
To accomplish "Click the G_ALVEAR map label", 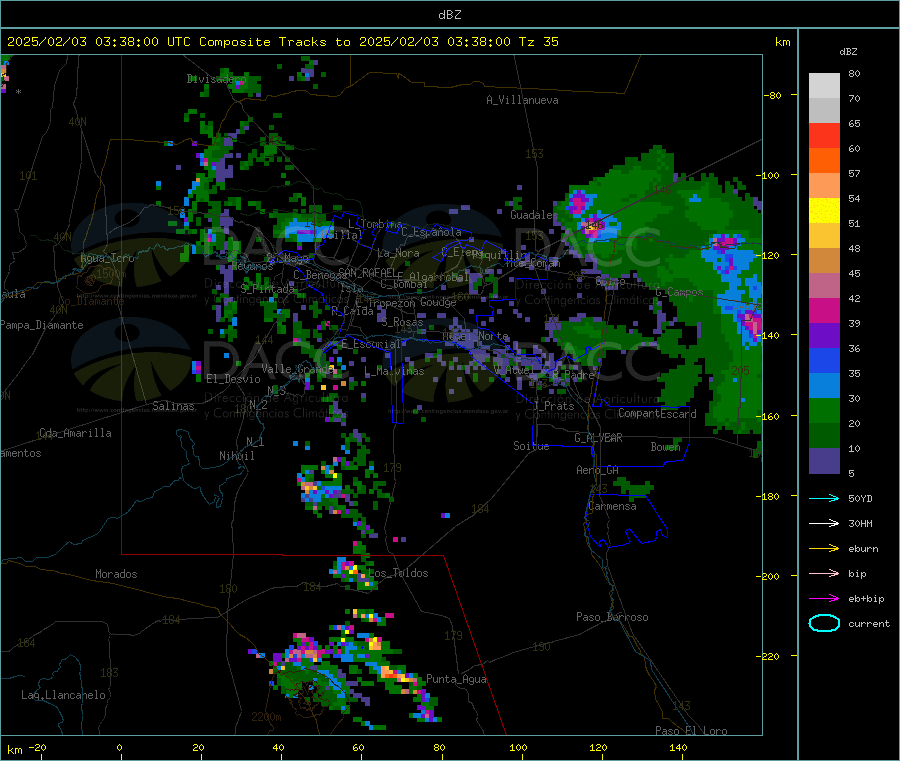I will coord(598,438).
